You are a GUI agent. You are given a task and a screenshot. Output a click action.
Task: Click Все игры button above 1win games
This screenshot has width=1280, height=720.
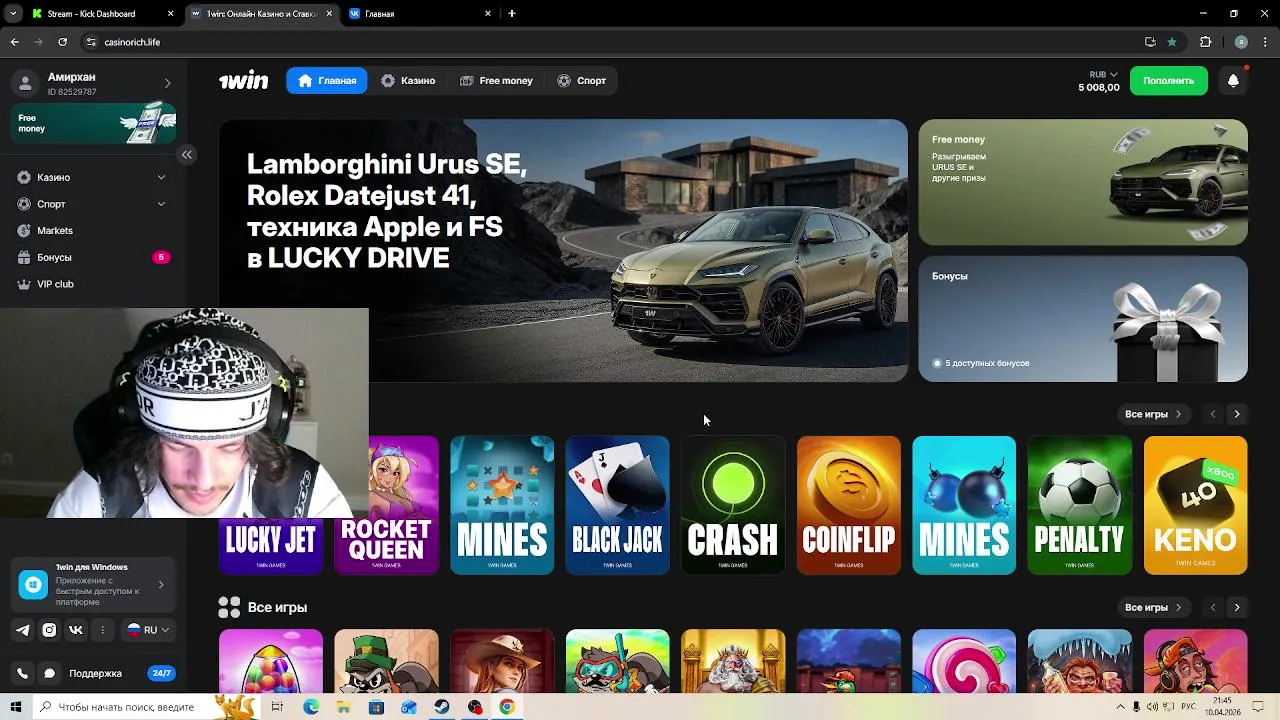click(1153, 414)
